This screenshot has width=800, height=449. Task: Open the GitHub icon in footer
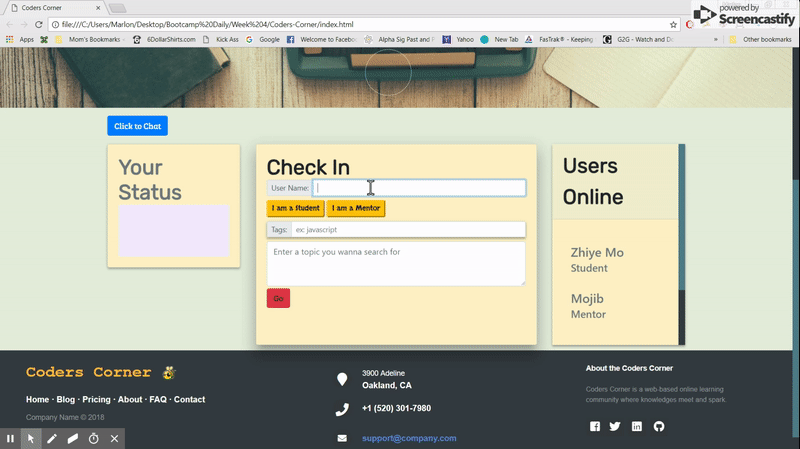(659, 426)
